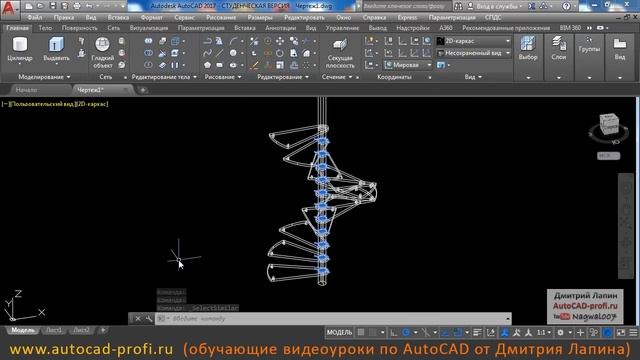Viewport: 640px width, 360px height.
Task: Switch to the Лист1 layout tab
Action: 54,330
